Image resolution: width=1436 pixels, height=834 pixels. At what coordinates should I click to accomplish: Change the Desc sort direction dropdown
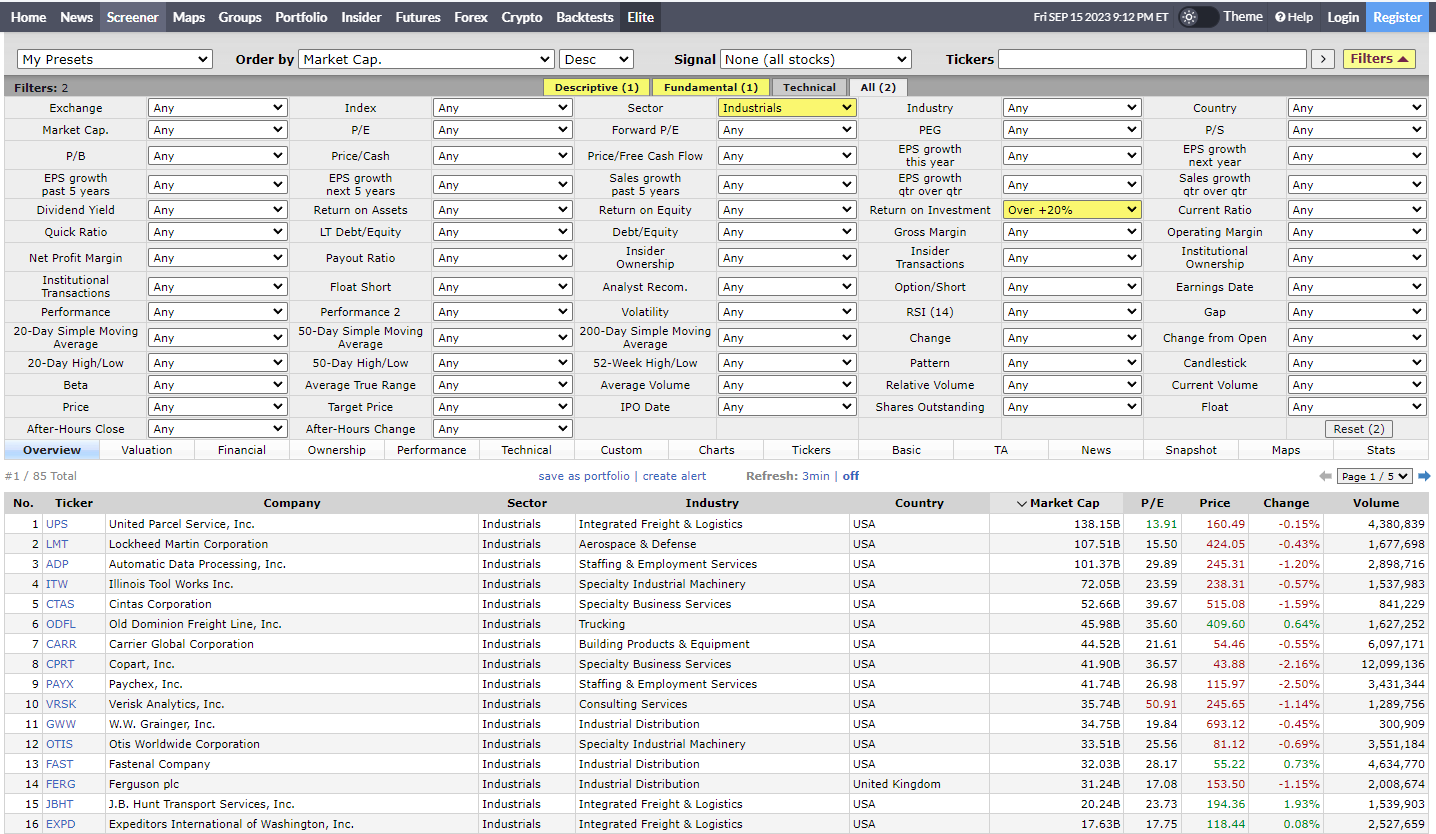point(596,59)
